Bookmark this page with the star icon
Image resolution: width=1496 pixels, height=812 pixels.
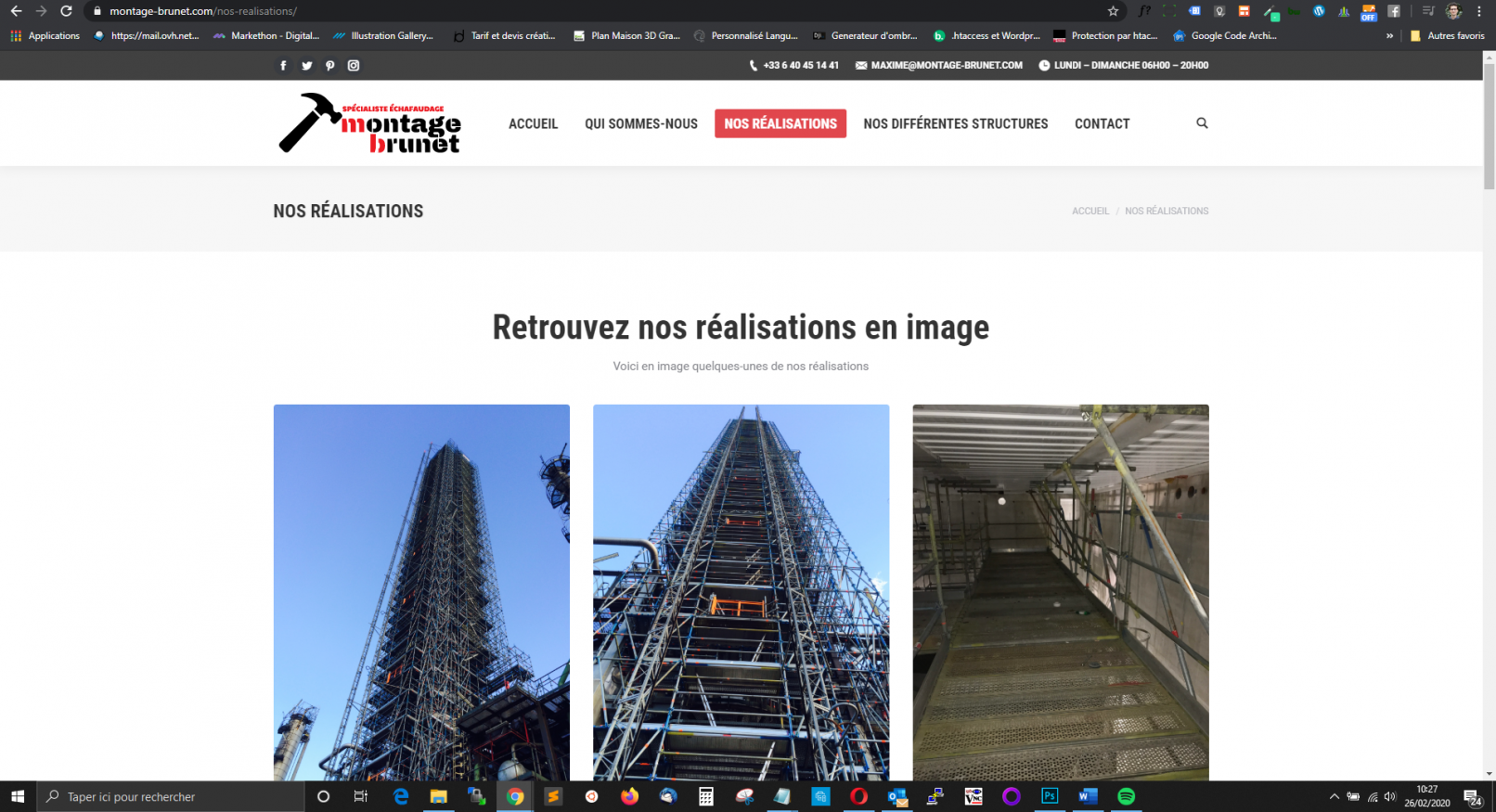[x=1113, y=11]
